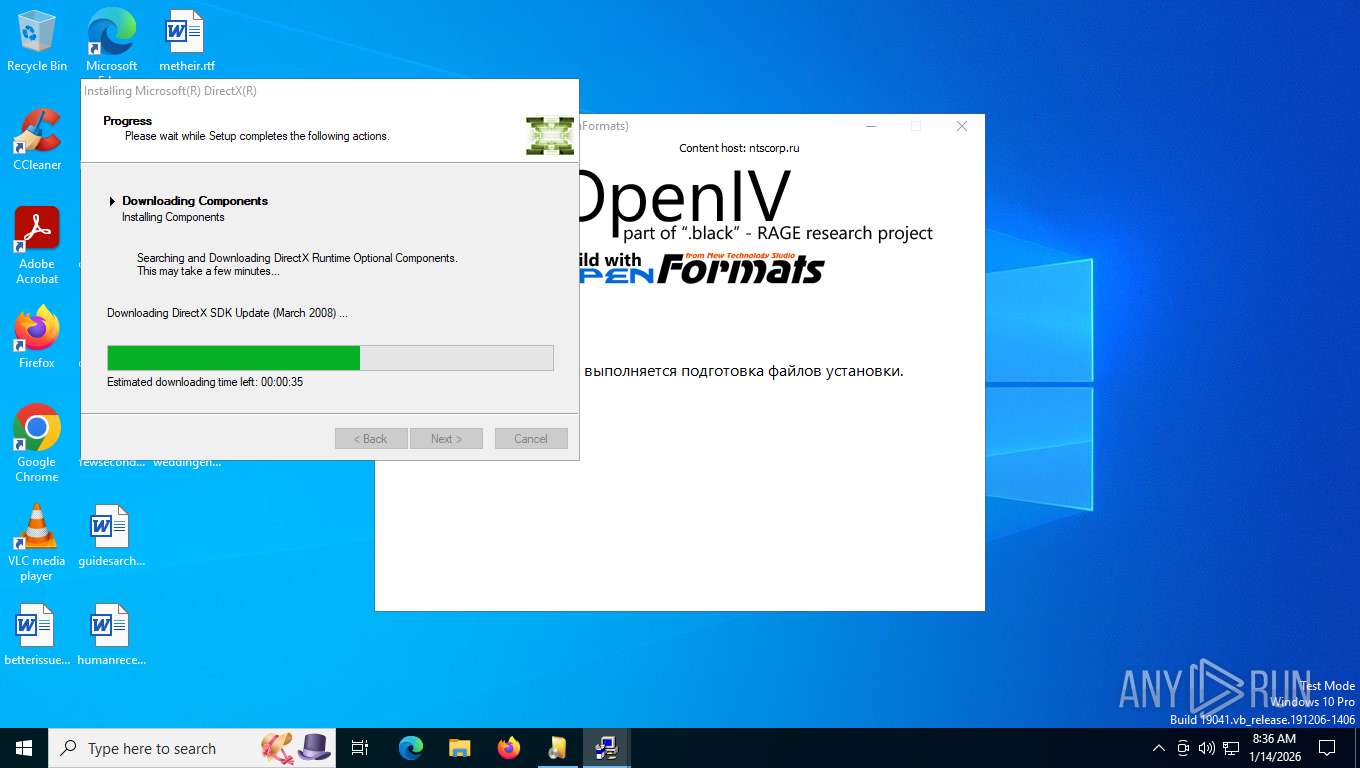This screenshot has width=1360, height=768.
Task: Open the Microsoft Edge desktop shortcut
Action: [111, 41]
